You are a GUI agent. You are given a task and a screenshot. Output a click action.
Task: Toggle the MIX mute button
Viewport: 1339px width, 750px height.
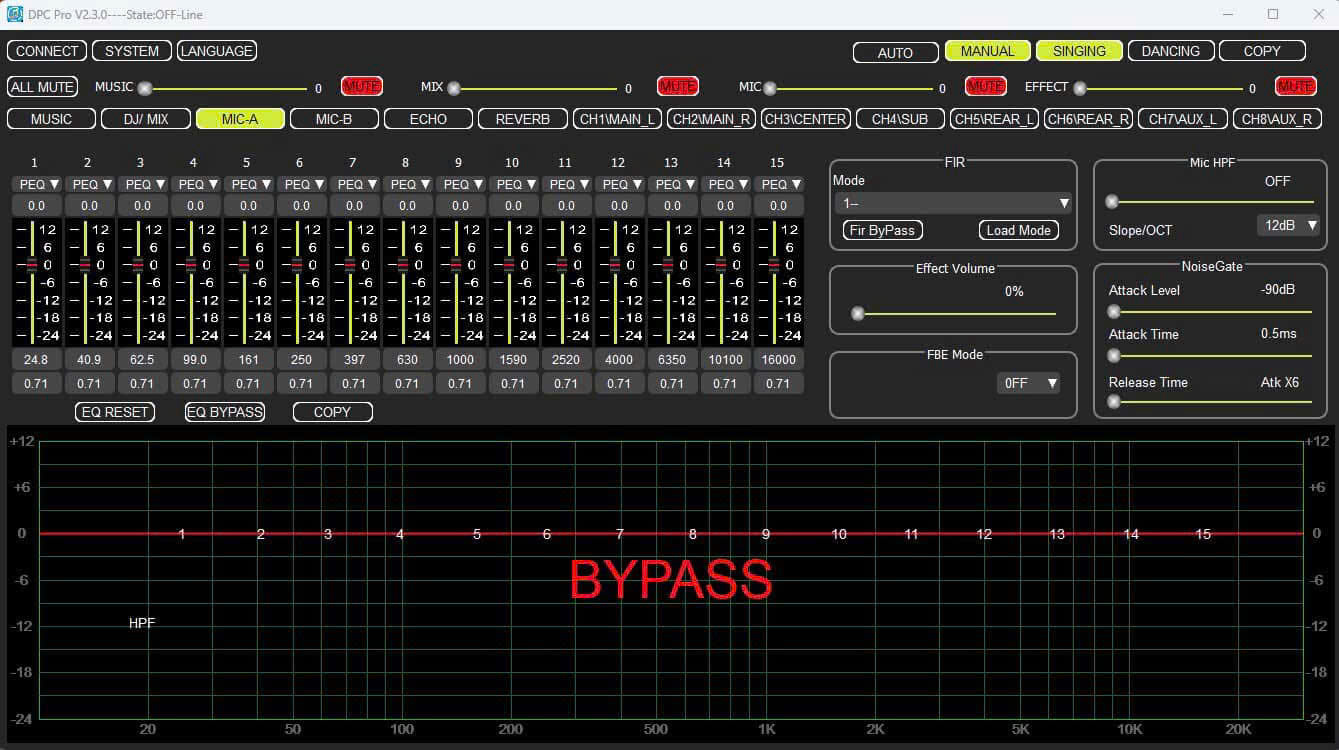coord(677,87)
